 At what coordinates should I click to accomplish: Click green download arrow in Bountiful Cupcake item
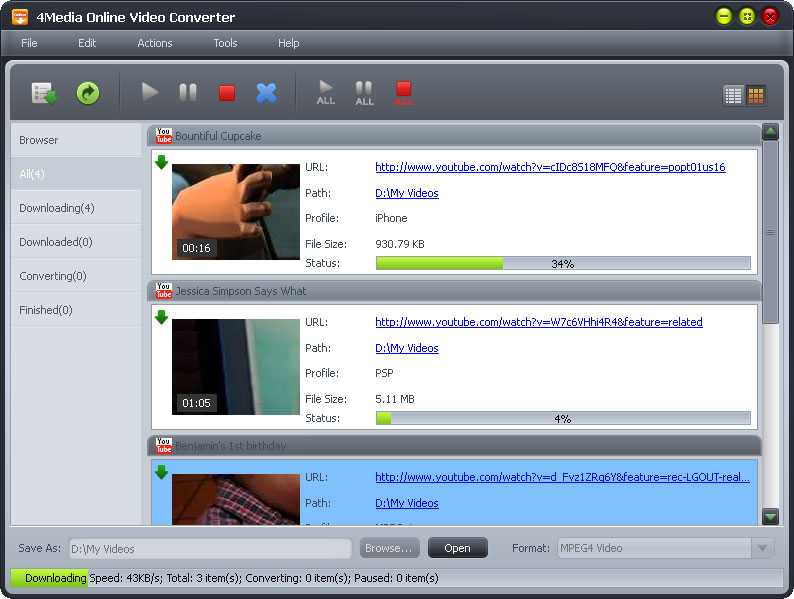162,163
